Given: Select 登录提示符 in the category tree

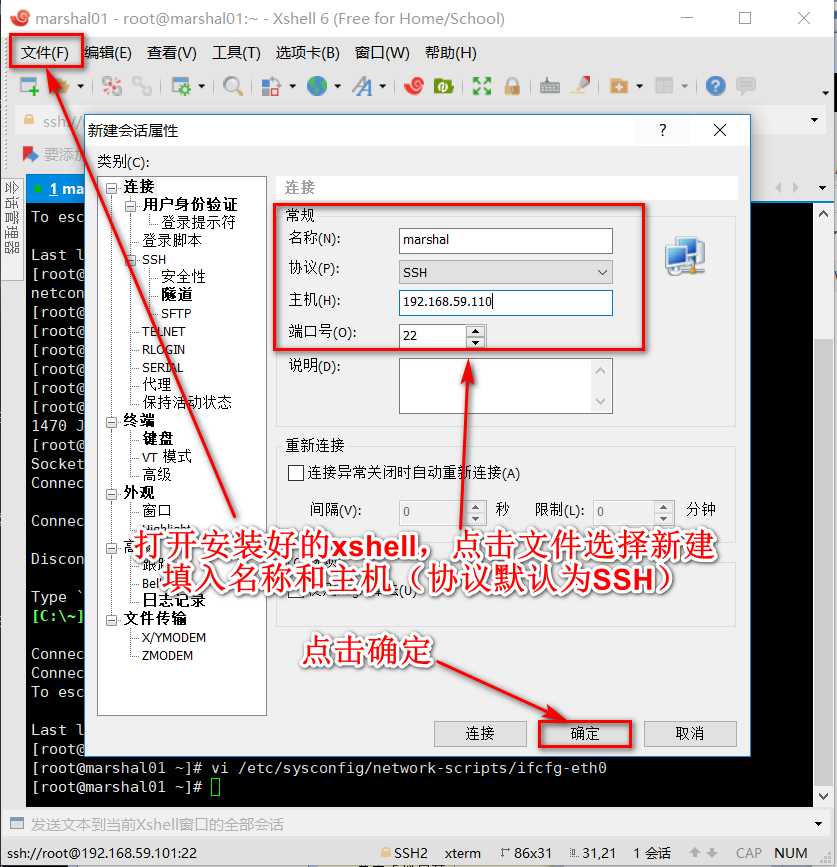Looking at the screenshot, I should [x=198, y=222].
